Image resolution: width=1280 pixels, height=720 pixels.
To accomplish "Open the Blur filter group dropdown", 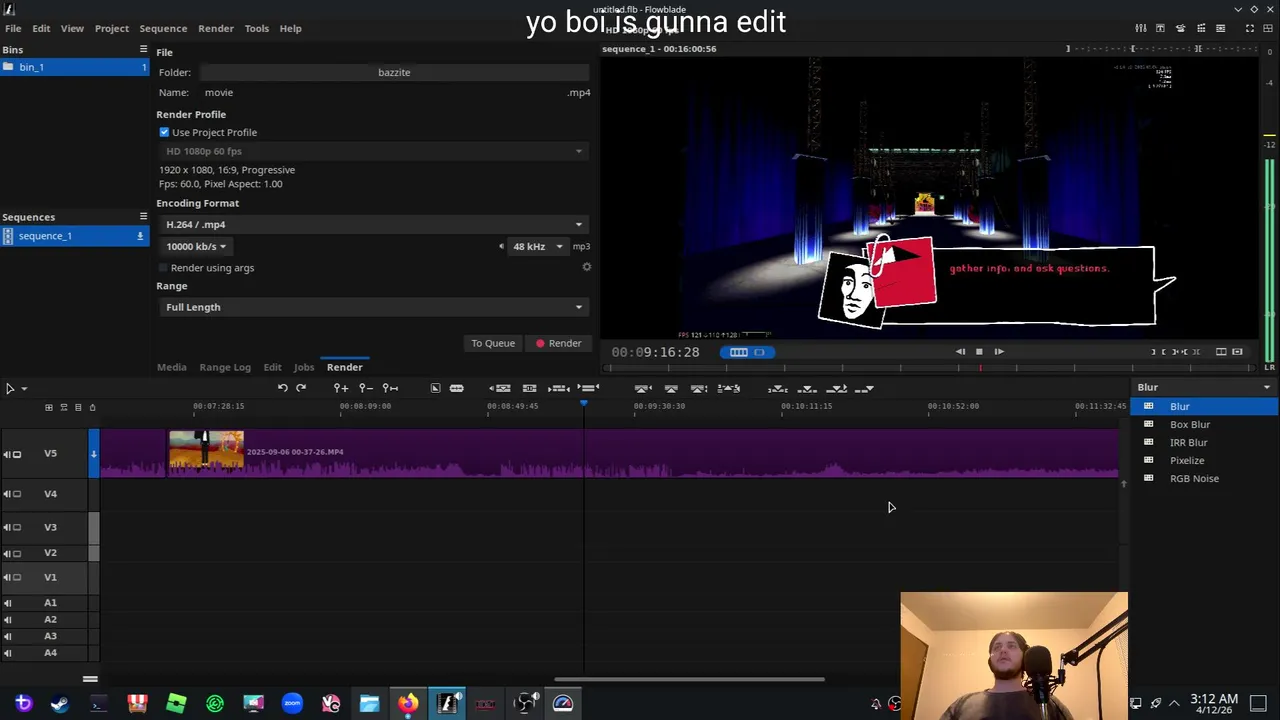I will click(1204, 387).
